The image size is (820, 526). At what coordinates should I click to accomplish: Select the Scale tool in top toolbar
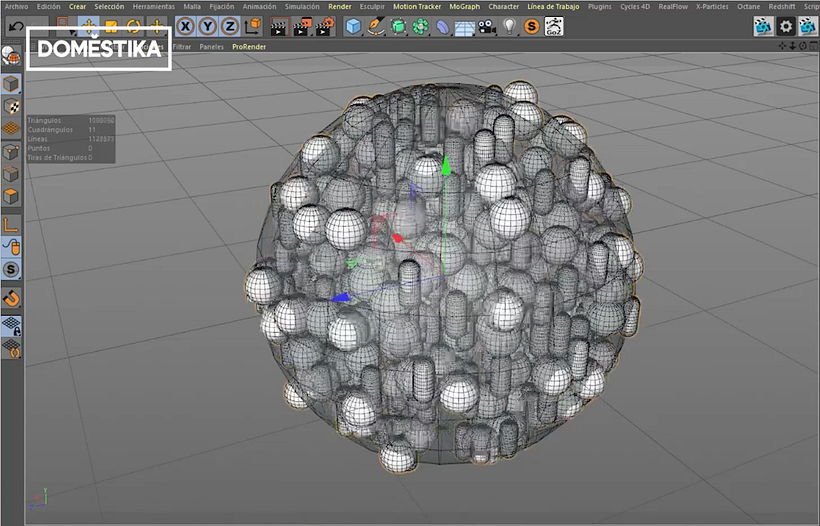click(x=111, y=26)
